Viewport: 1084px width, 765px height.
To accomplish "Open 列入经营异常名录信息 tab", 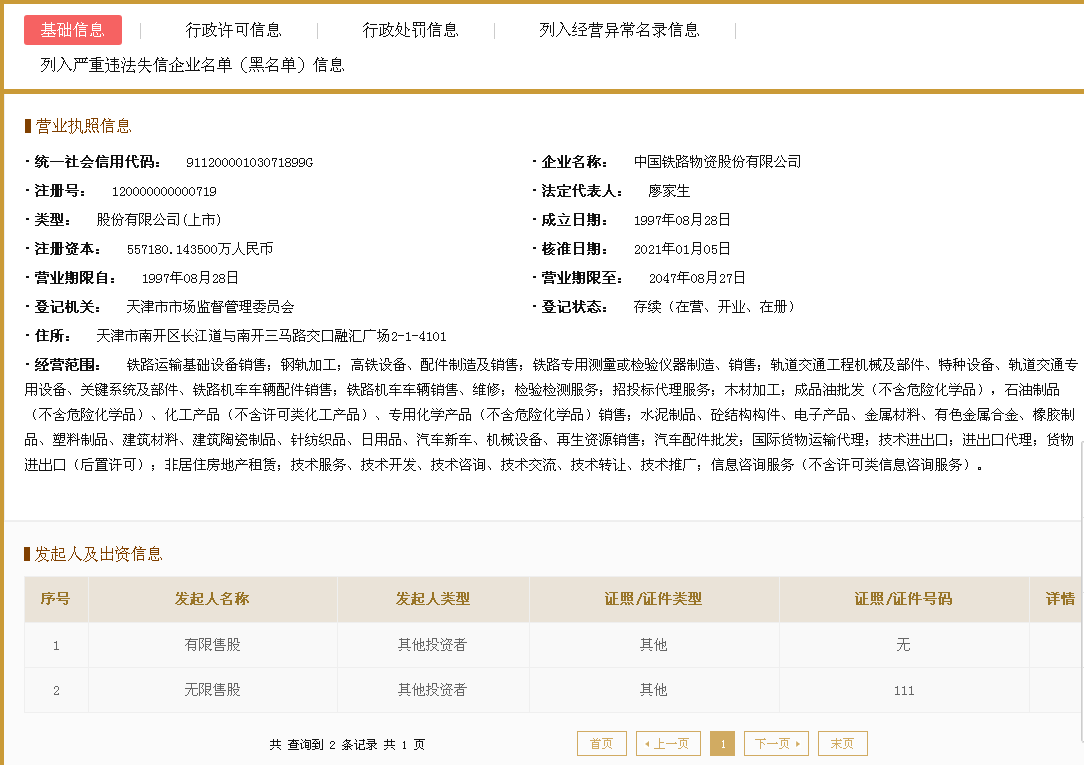I will click(619, 30).
